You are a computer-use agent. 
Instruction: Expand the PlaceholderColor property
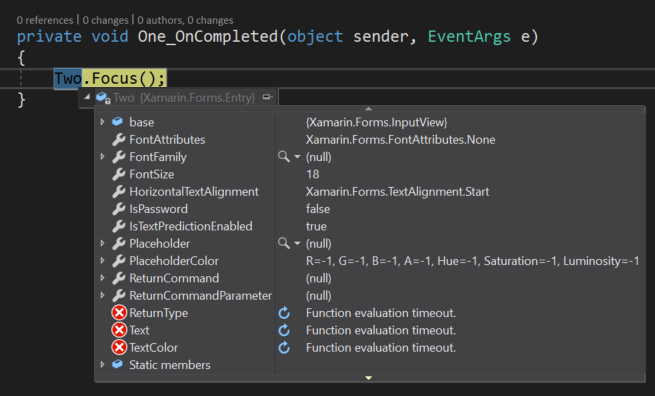[102, 260]
